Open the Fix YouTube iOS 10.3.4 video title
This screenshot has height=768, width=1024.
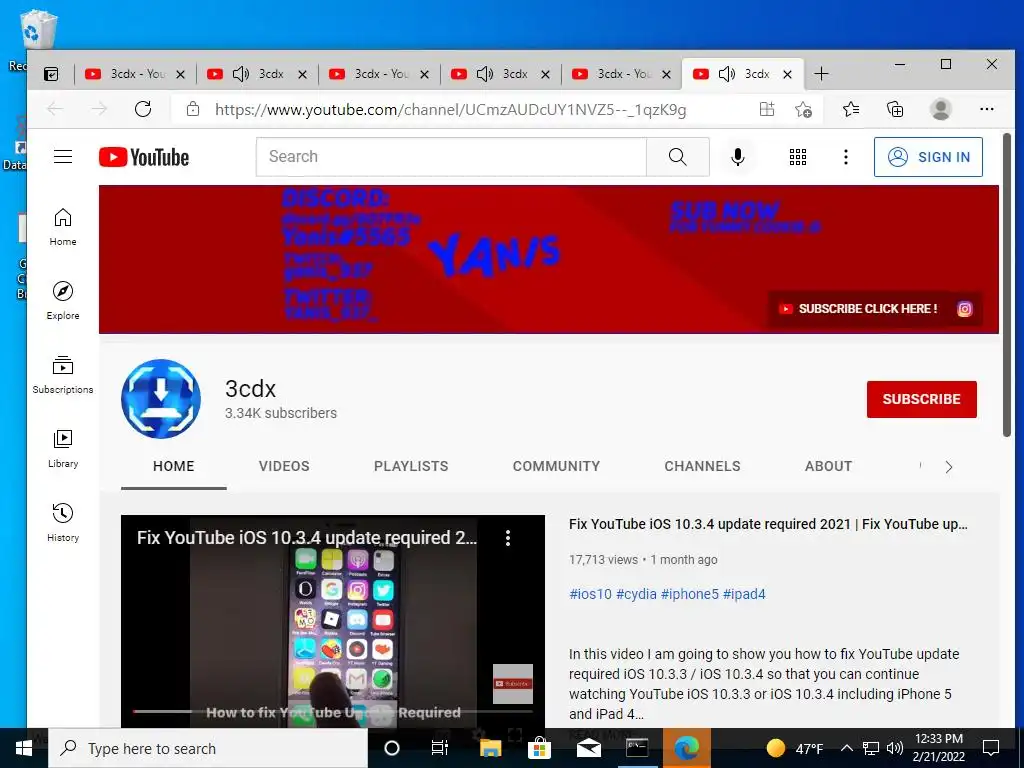pyautogui.click(x=768, y=524)
